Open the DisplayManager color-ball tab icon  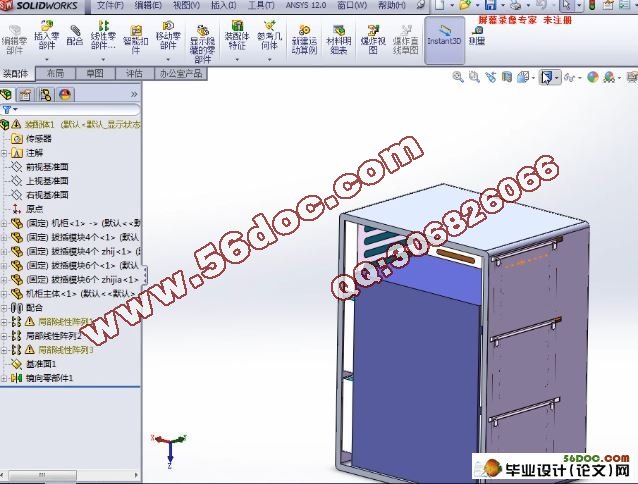65,94
